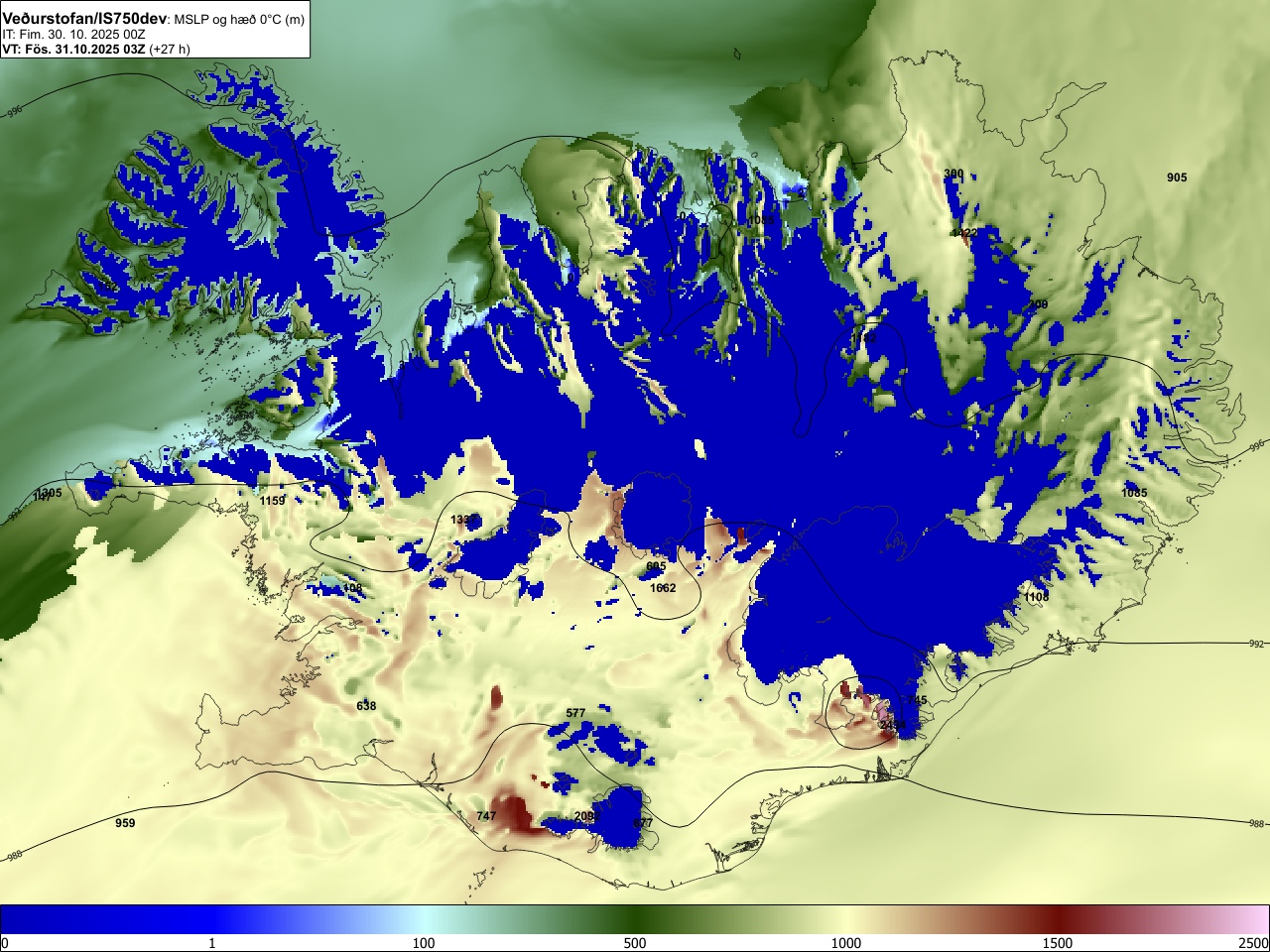Click the 577 map label
This screenshot has width=1270, height=952.
[575, 713]
